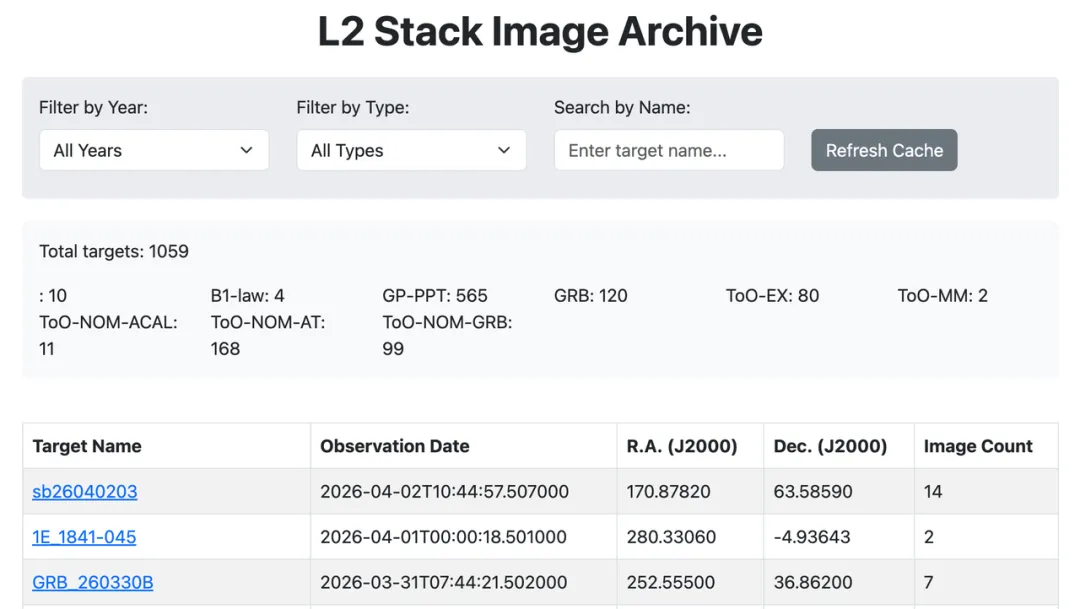Focus the target name search field
The height and width of the screenshot is (609, 1080).
click(x=668, y=150)
